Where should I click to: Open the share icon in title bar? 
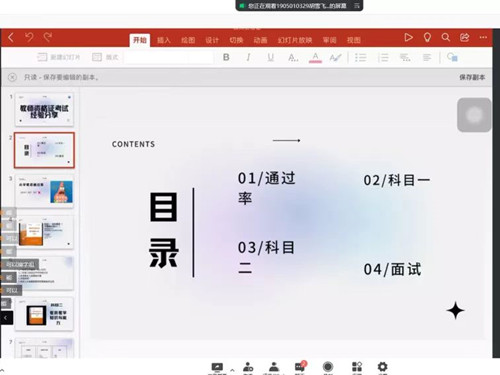point(465,37)
